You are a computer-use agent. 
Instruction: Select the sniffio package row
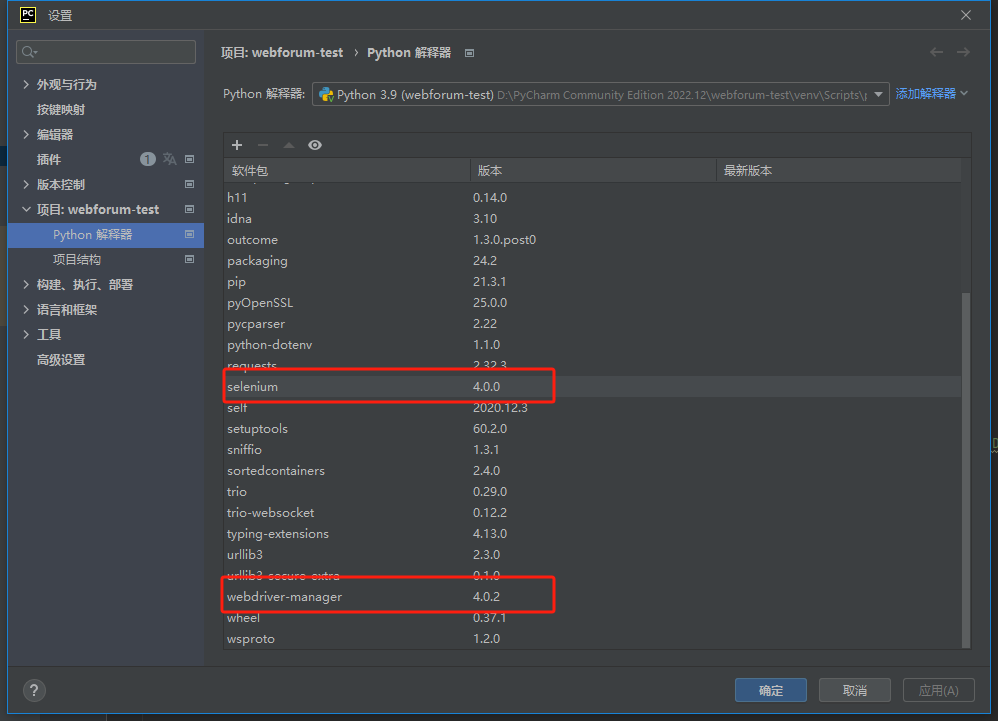click(592, 449)
